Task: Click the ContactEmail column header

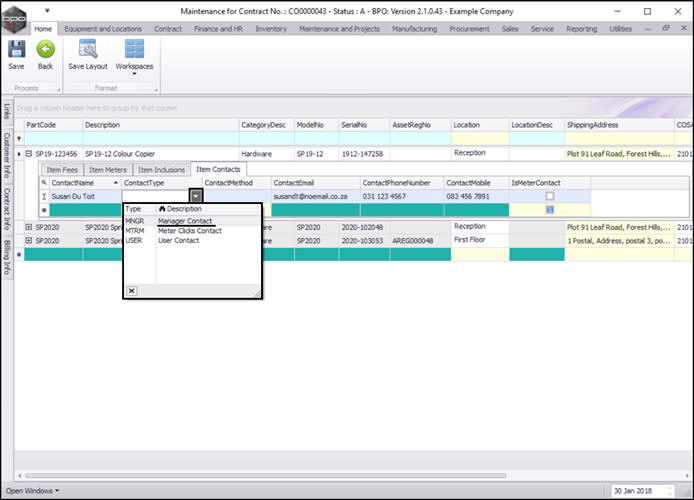Action: pyautogui.click(x=316, y=183)
